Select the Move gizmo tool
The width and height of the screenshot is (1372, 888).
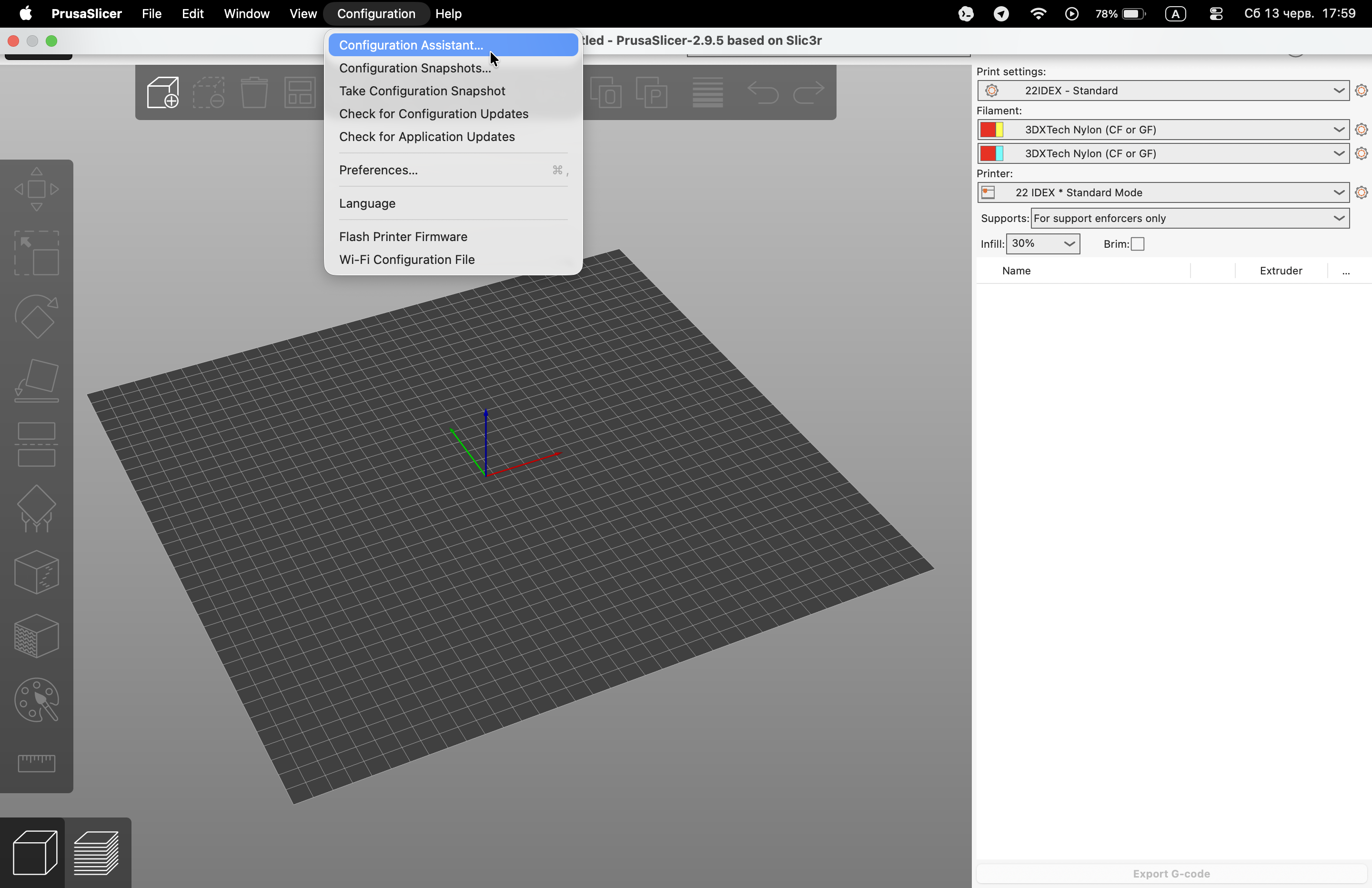pyautogui.click(x=36, y=189)
